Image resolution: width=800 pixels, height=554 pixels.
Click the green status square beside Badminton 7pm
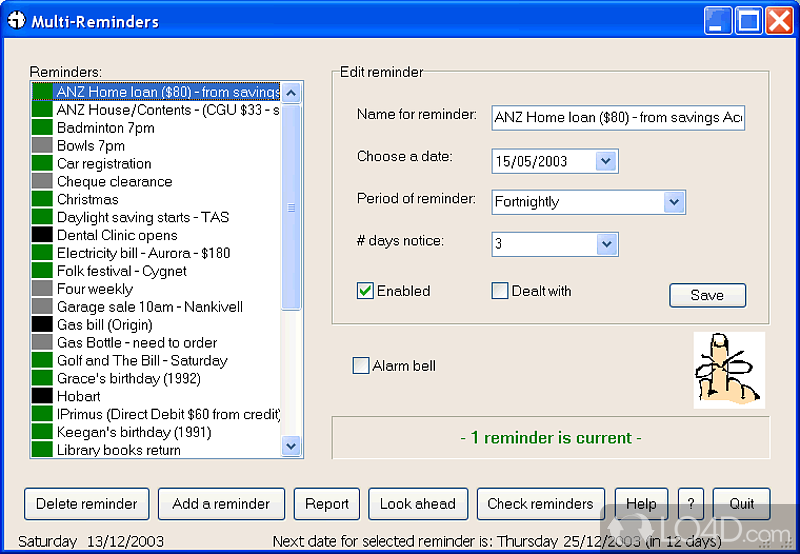(42, 128)
